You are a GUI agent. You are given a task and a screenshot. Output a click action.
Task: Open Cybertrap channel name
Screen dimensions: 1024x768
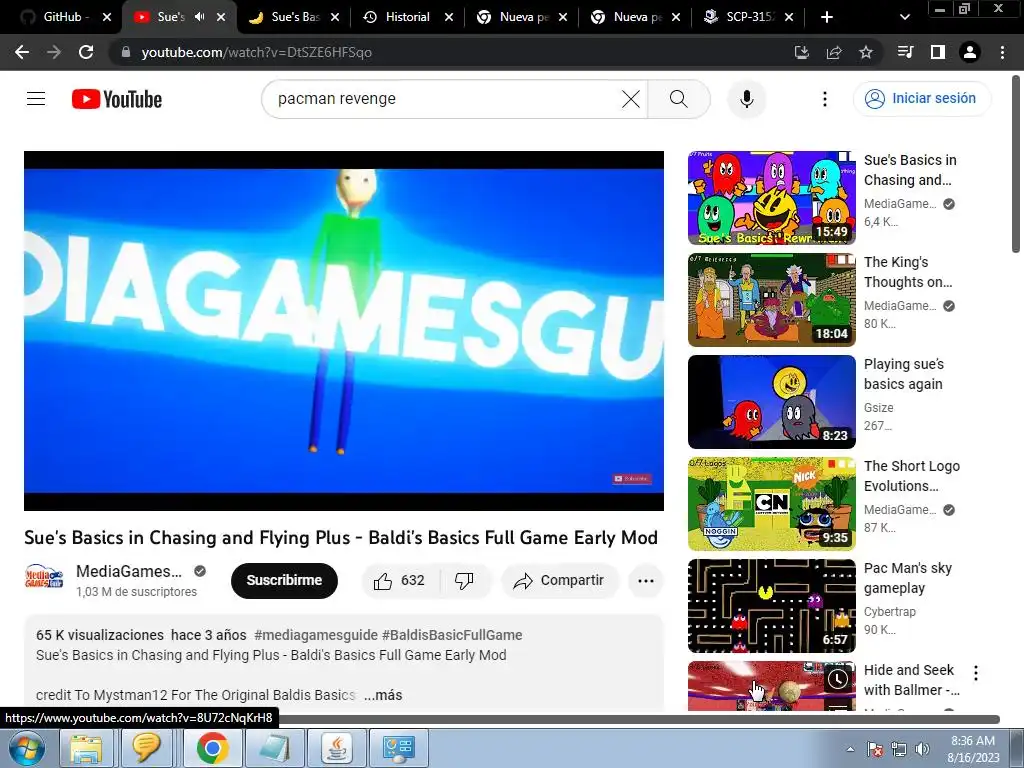(x=889, y=612)
